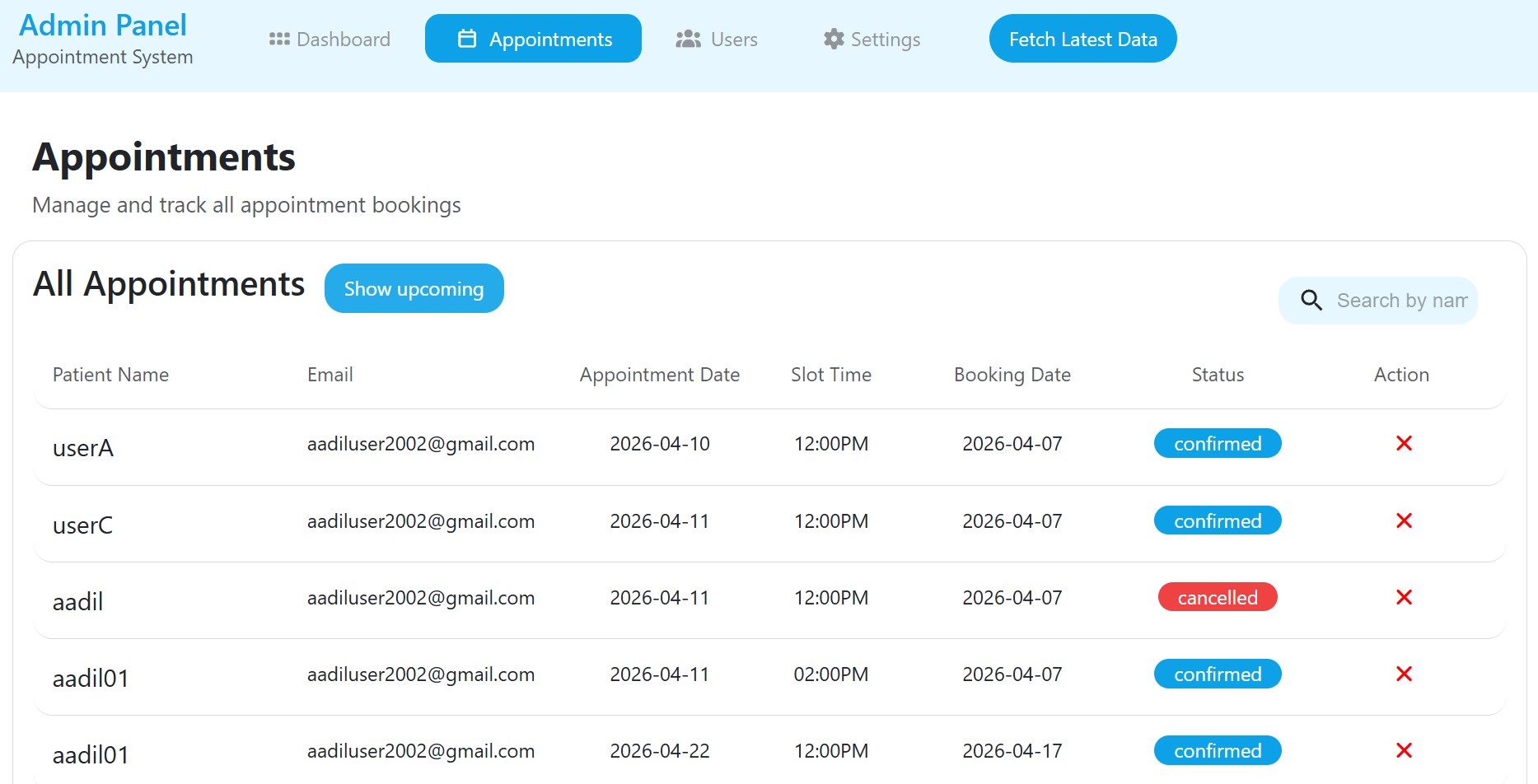Click userC's confirmed status badge
The image size is (1538, 784).
1218,520
